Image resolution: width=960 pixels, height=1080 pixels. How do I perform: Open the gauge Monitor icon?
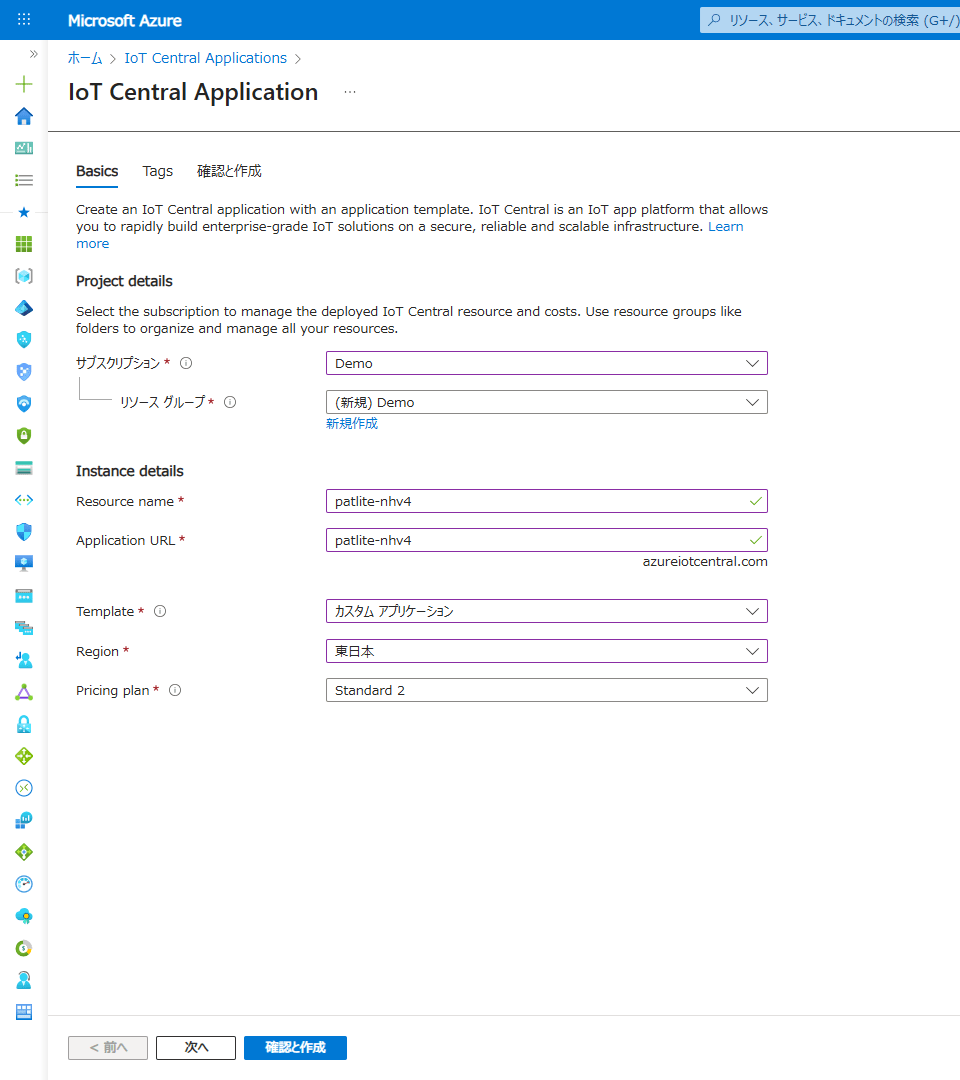pyautogui.click(x=24, y=884)
